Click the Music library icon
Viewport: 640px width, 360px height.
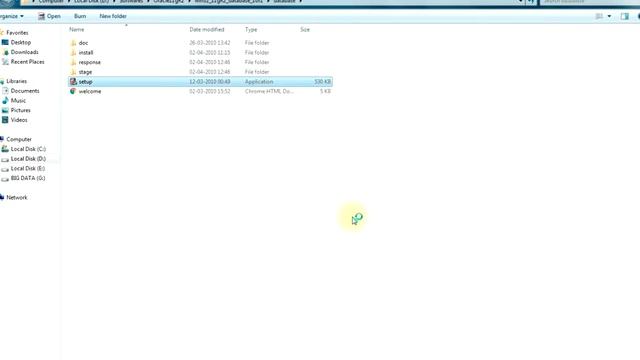click(5, 101)
